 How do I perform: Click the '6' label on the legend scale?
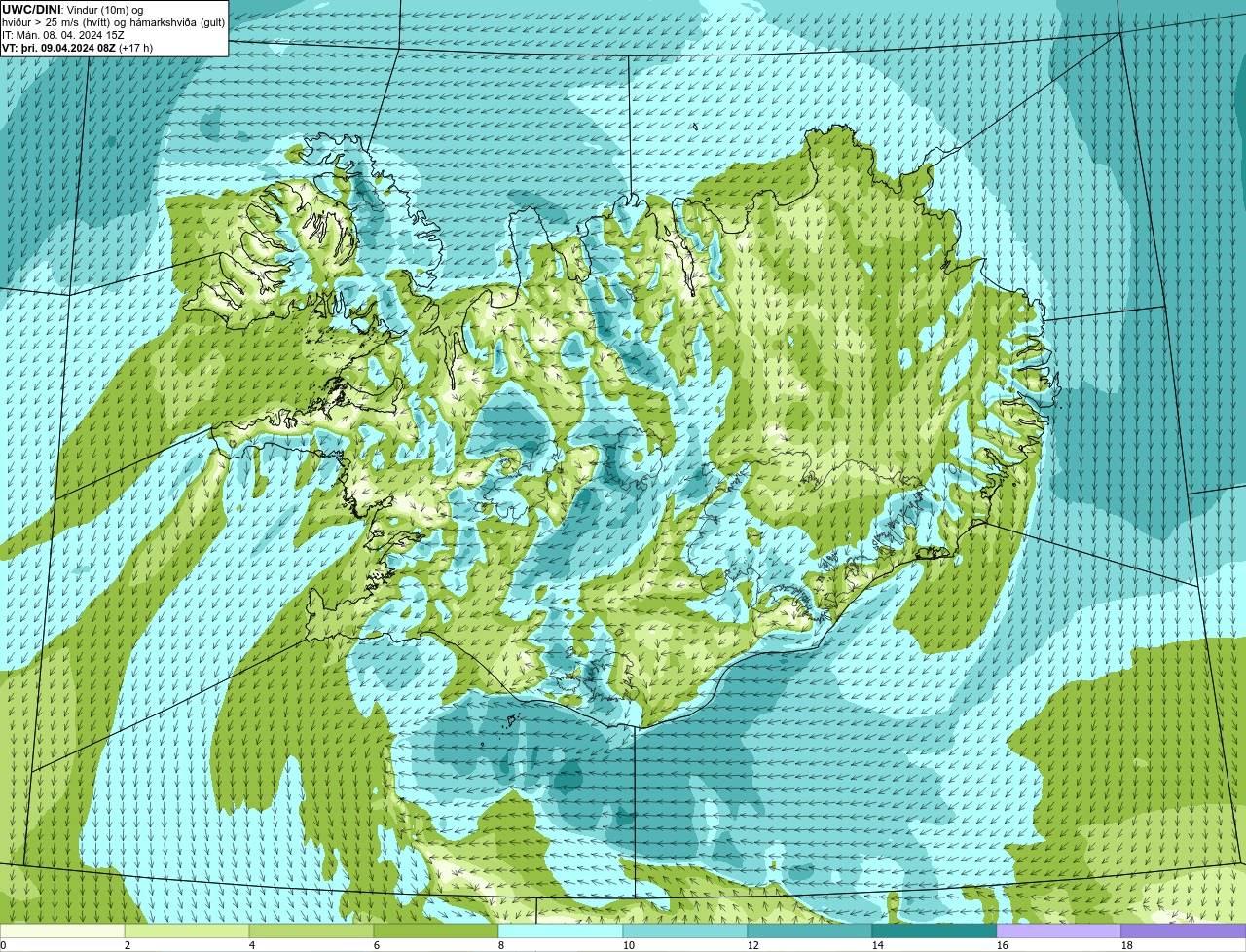pos(377,945)
